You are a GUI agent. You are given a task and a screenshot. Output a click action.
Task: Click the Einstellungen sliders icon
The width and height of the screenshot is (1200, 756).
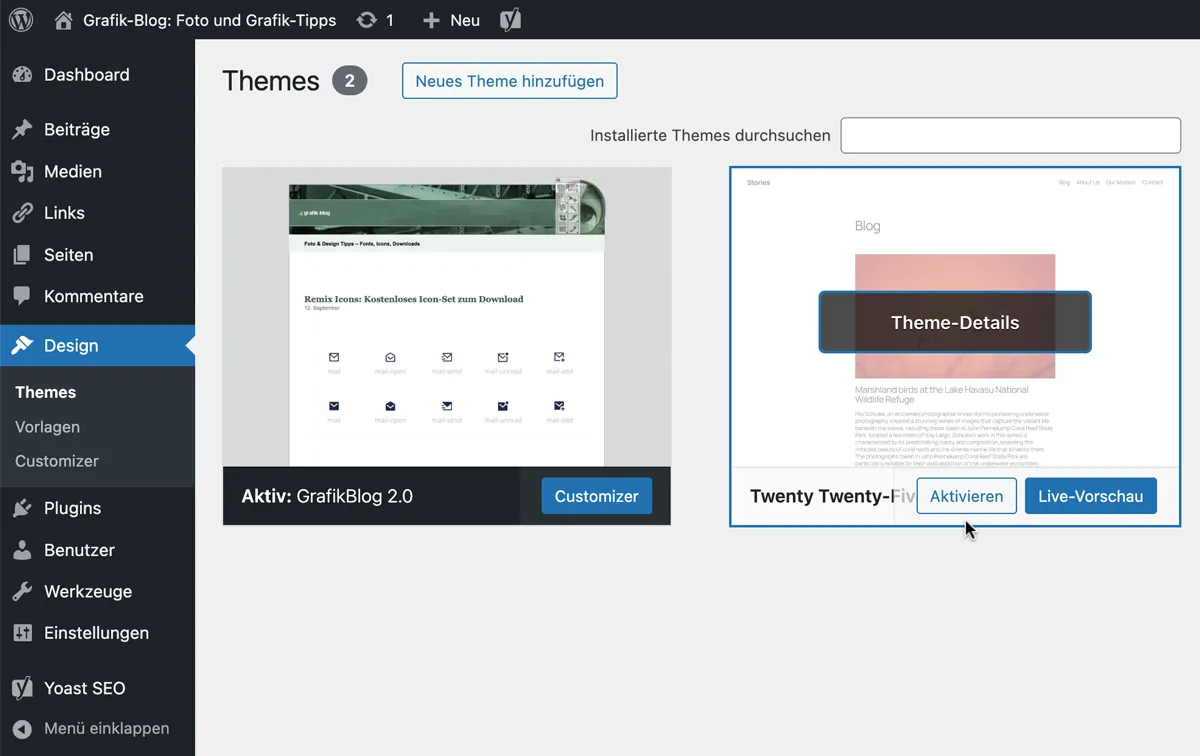pos(22,634)
